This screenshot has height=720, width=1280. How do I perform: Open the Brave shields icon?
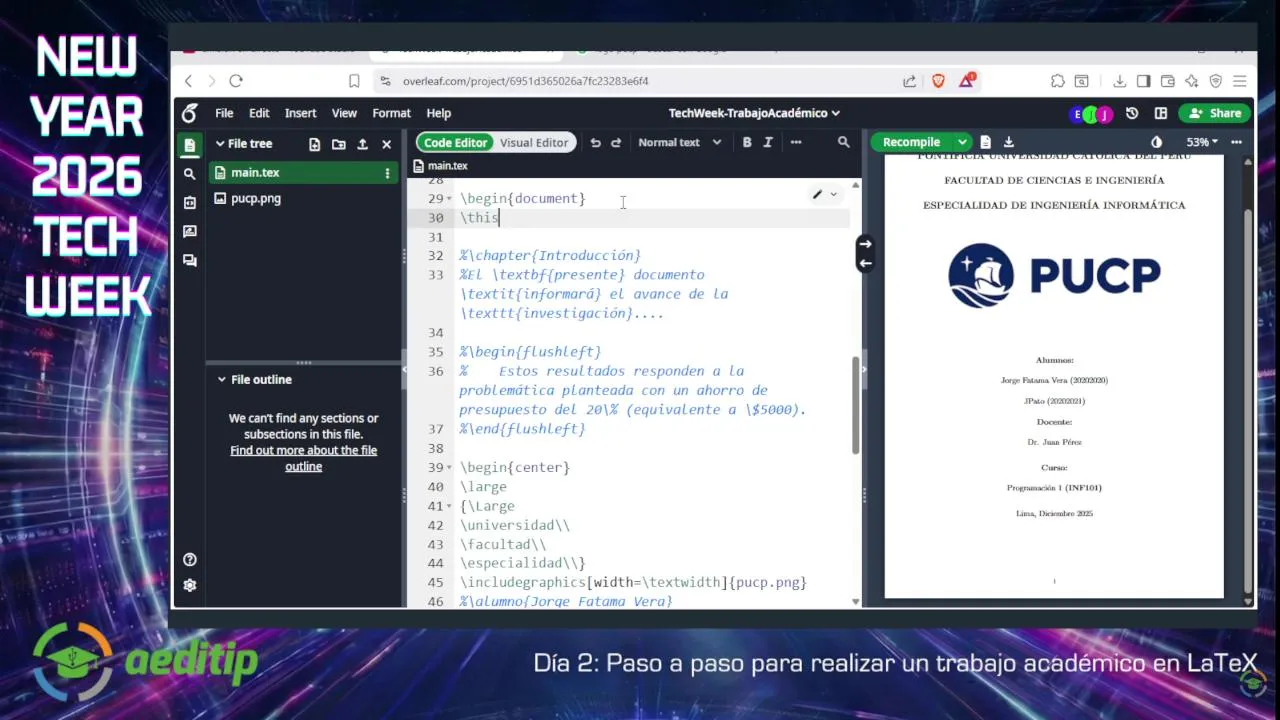(x=938, y=81)
